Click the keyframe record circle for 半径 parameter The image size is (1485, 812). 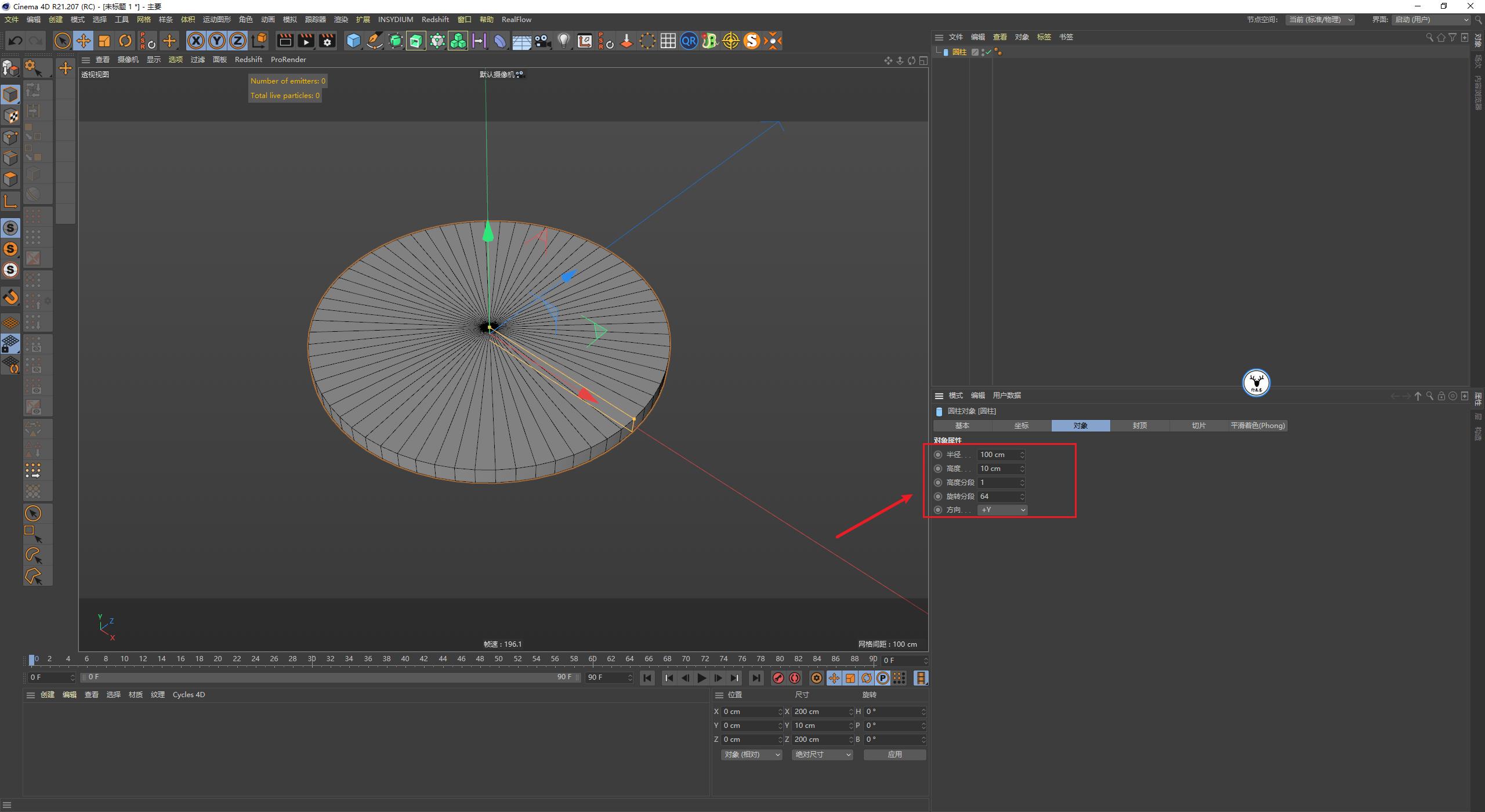coord(938,455)
